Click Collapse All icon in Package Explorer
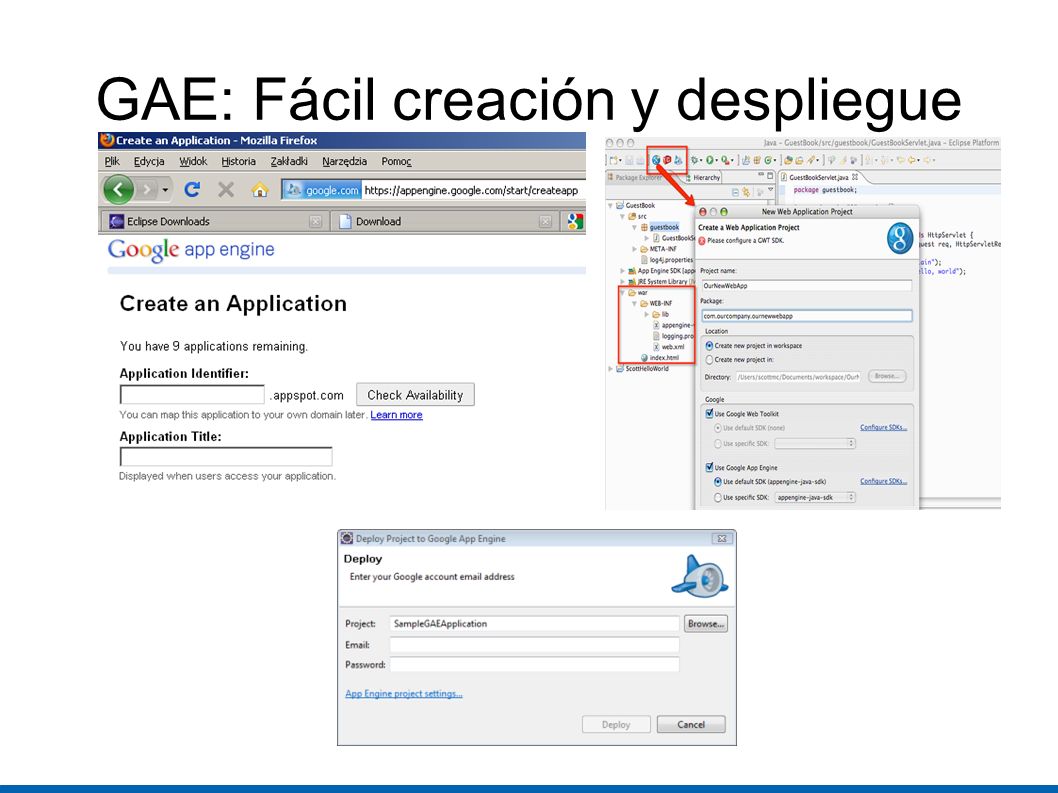The image size is (1058, 793). [736, 192]
